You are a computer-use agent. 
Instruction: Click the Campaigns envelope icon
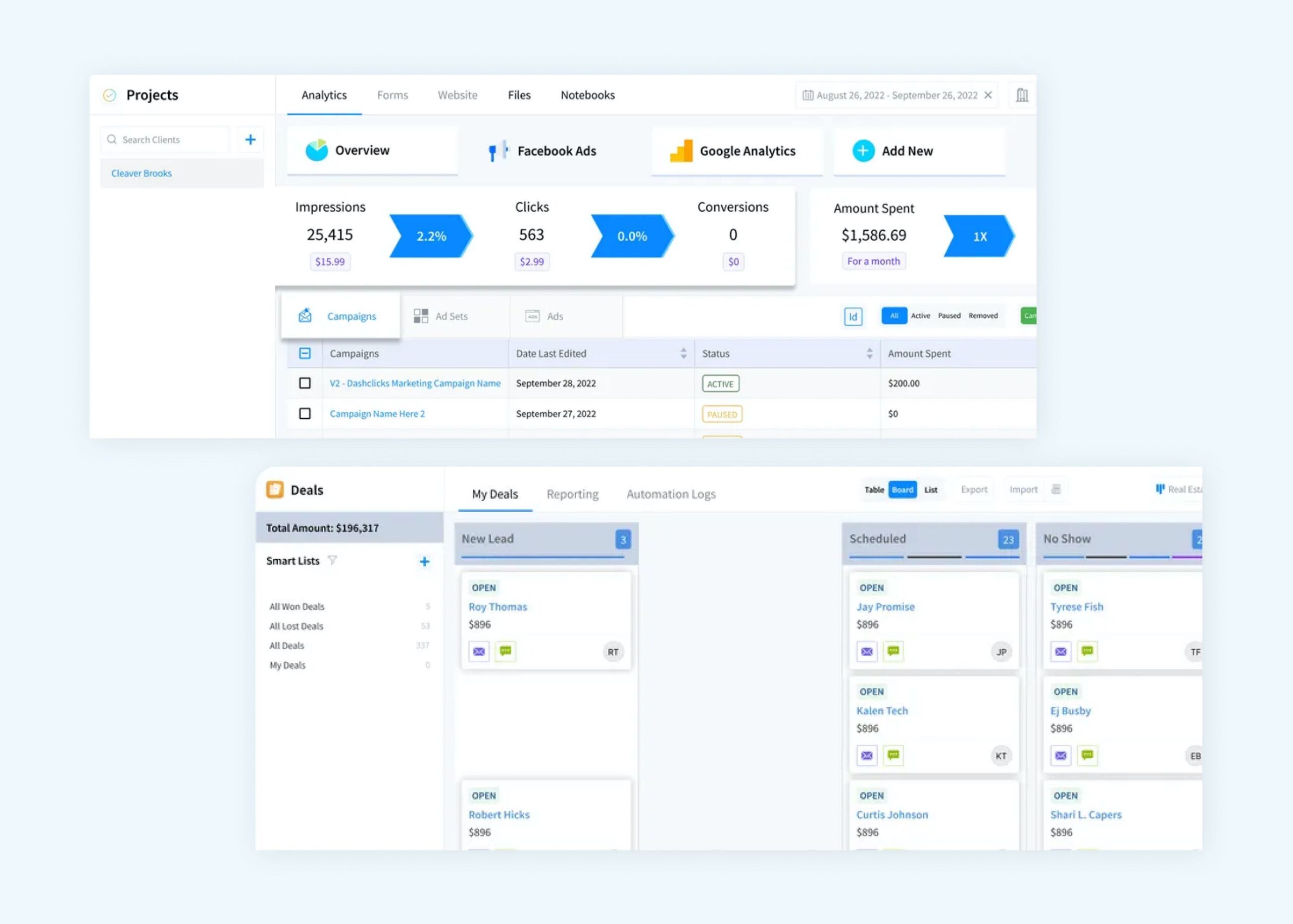pos(305,315)
